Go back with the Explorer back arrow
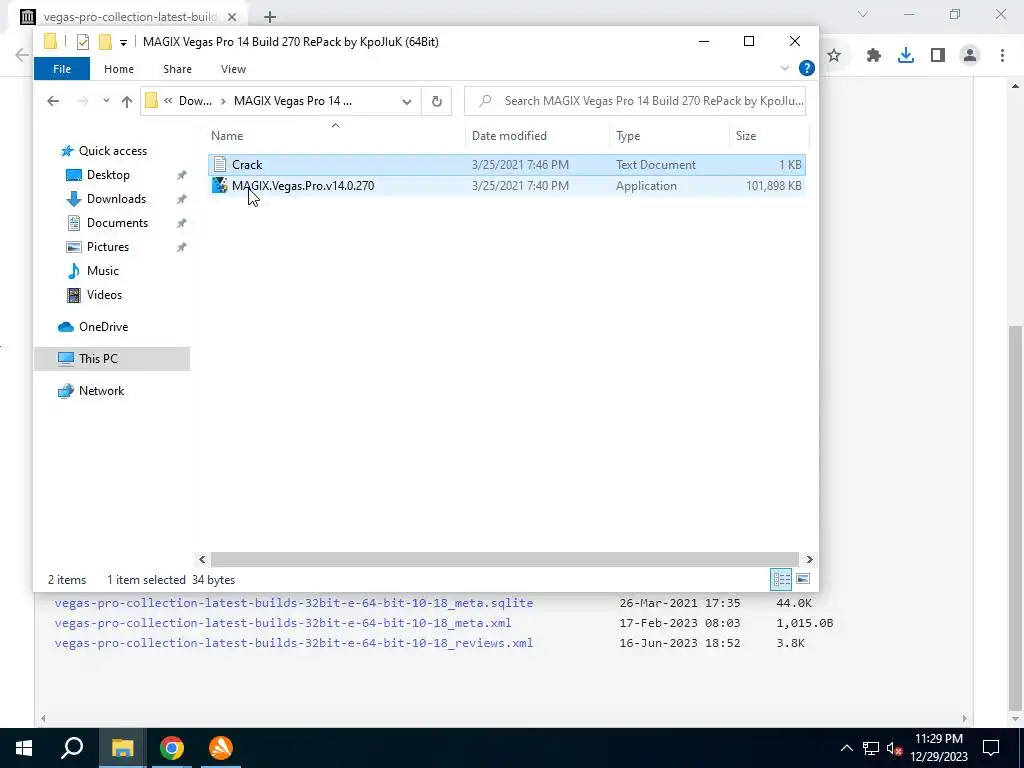Image resolution: width=1024 pixels, height=768 pixels. (x=53, y=101)
